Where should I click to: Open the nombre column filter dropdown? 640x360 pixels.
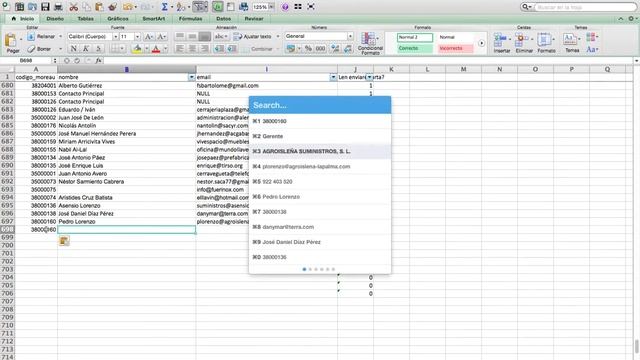(x=191, y=77)
